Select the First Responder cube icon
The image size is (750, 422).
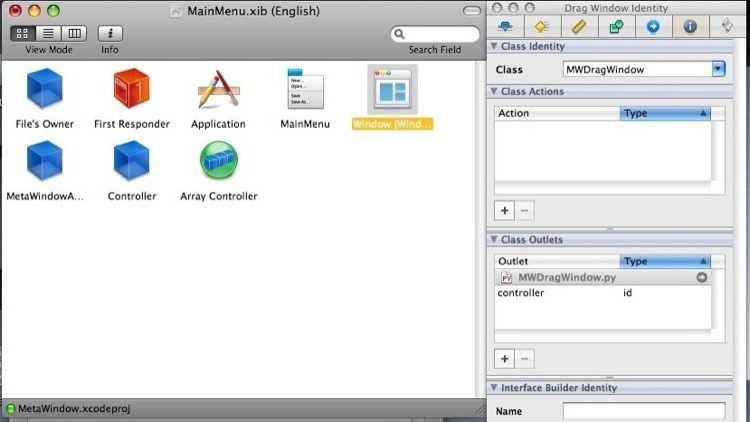pos(132,88)
